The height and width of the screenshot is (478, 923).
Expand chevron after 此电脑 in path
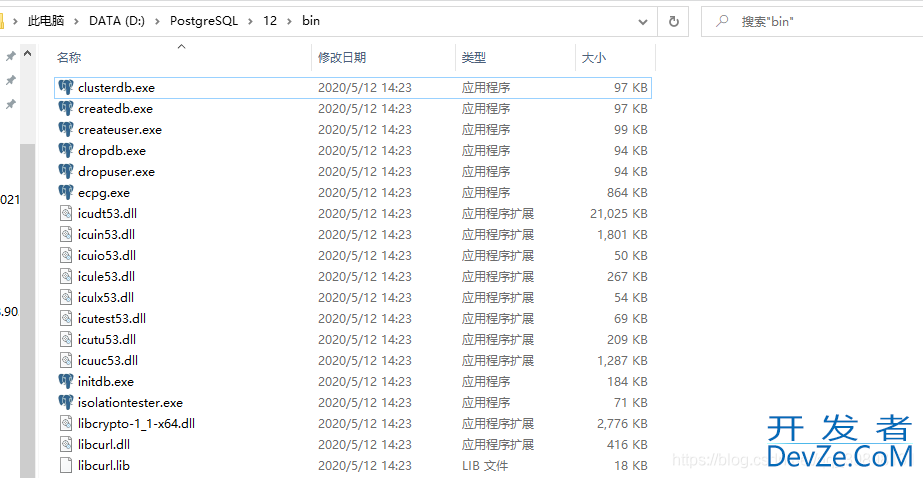(77, 21)
